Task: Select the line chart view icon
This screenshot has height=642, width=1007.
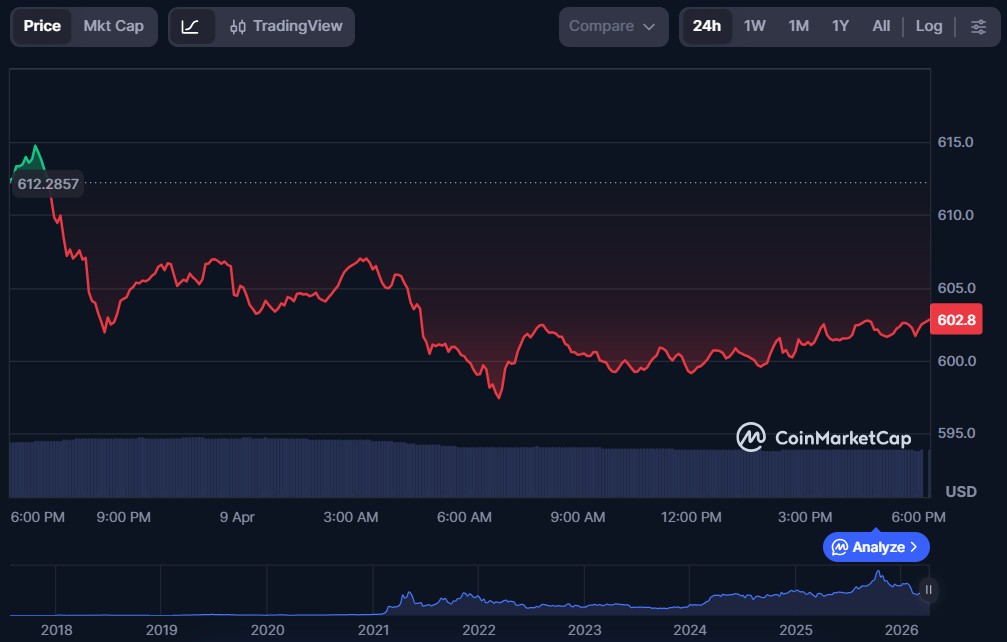Action: (x=190, y=27)
